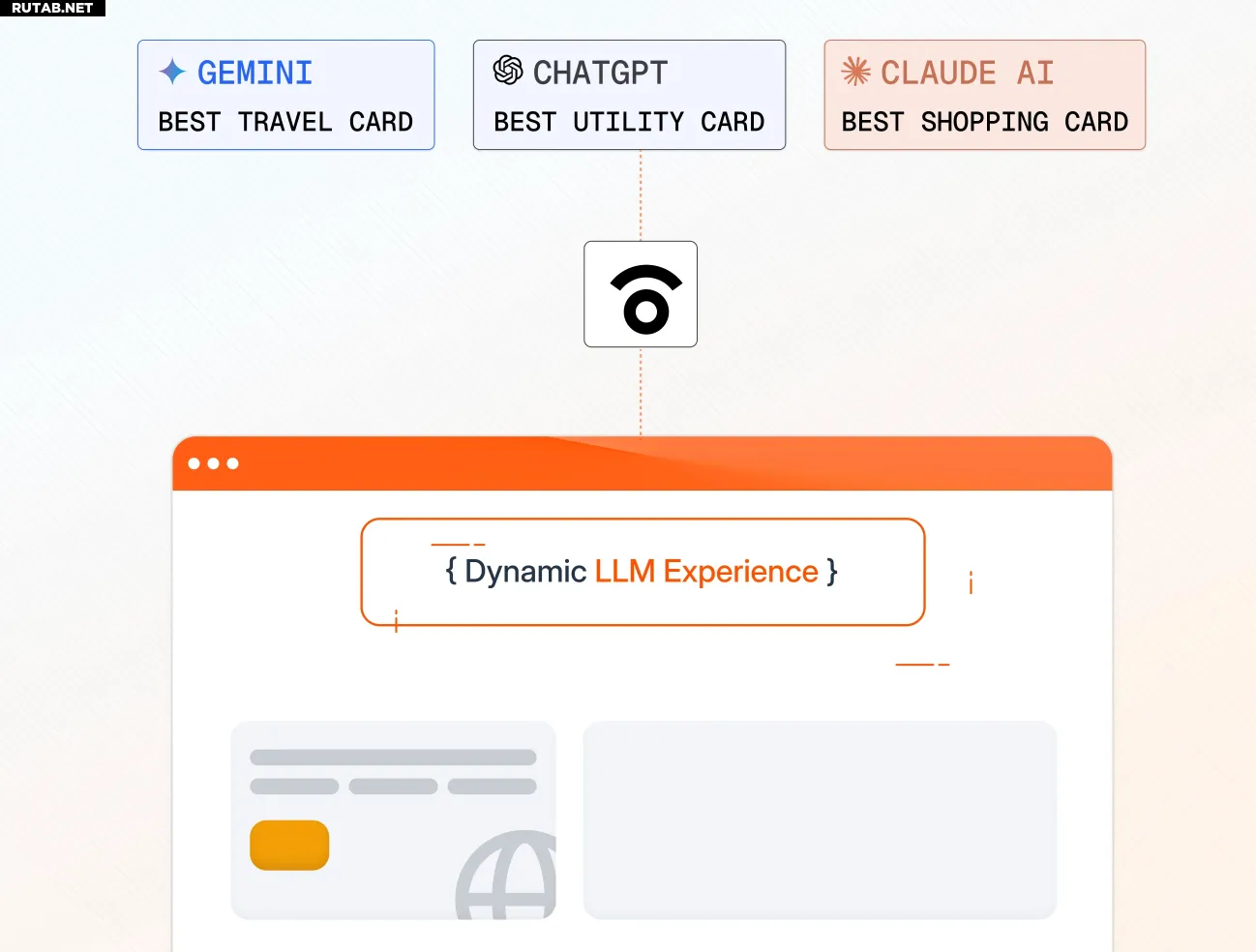This screenshot has width=1256, height=952.
Task: Click the long gray placeholder bar on card
Action: (393, 758)
